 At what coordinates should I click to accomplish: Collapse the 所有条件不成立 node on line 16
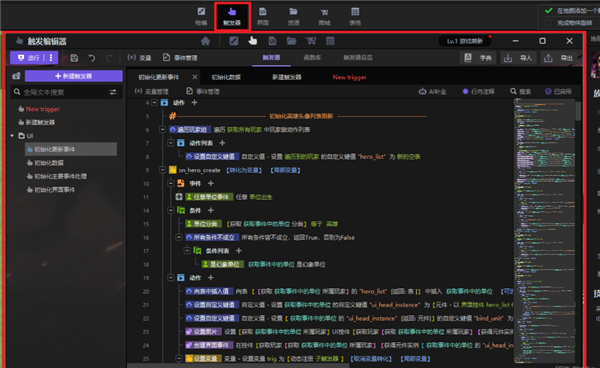point(179,237)
